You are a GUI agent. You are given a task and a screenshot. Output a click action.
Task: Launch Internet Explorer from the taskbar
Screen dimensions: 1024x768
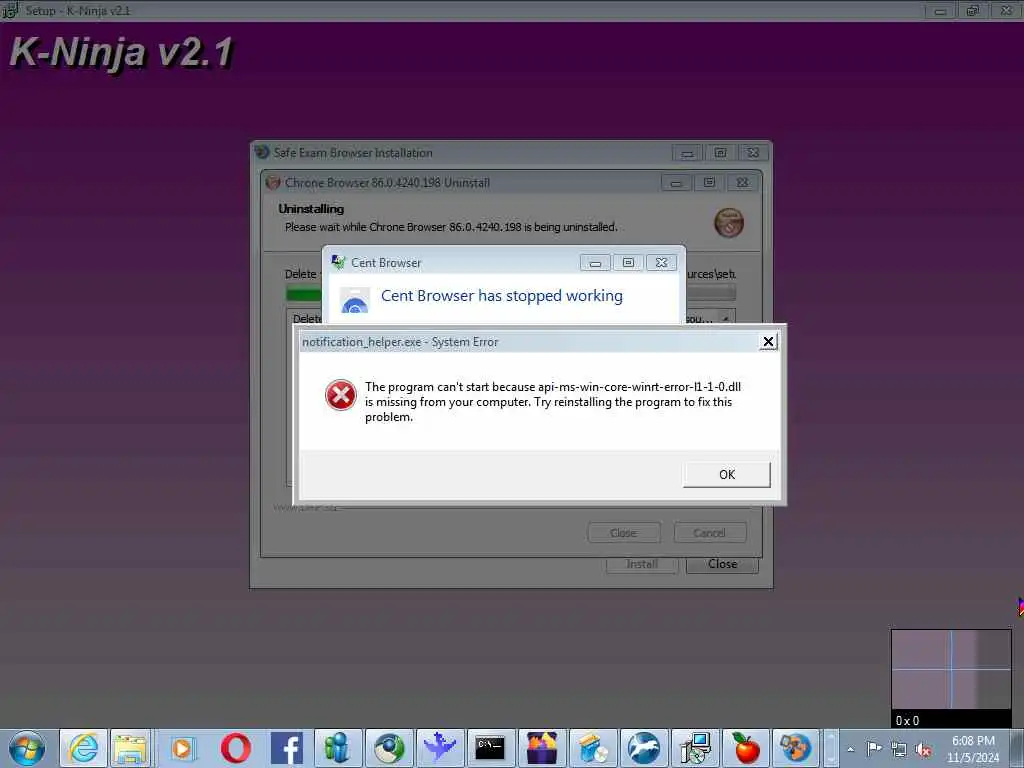click(x=84, y=748)
